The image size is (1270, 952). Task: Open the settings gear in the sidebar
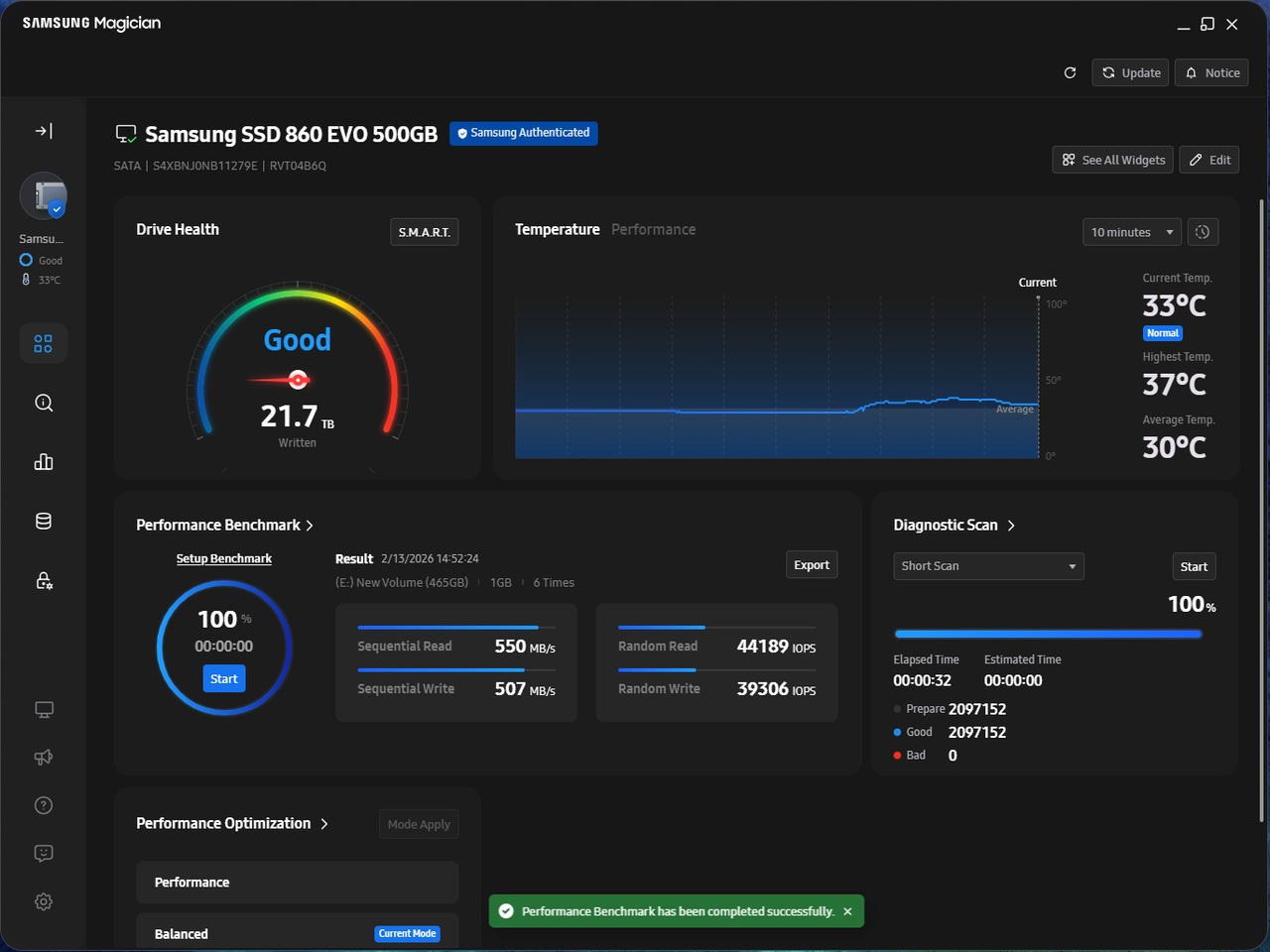click(x=44, y=901)
